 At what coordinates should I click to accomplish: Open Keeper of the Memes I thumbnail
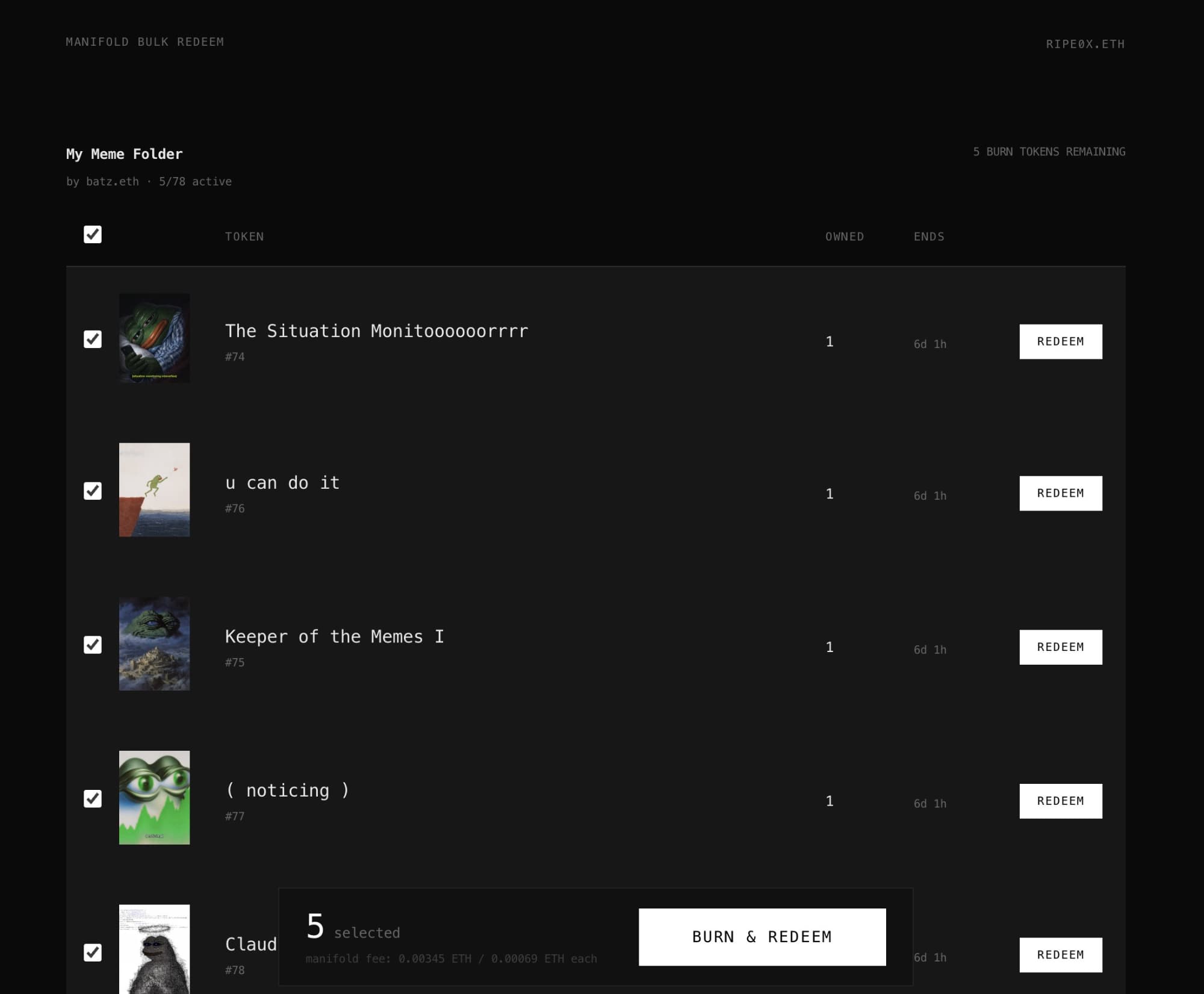tap(154, 644)
